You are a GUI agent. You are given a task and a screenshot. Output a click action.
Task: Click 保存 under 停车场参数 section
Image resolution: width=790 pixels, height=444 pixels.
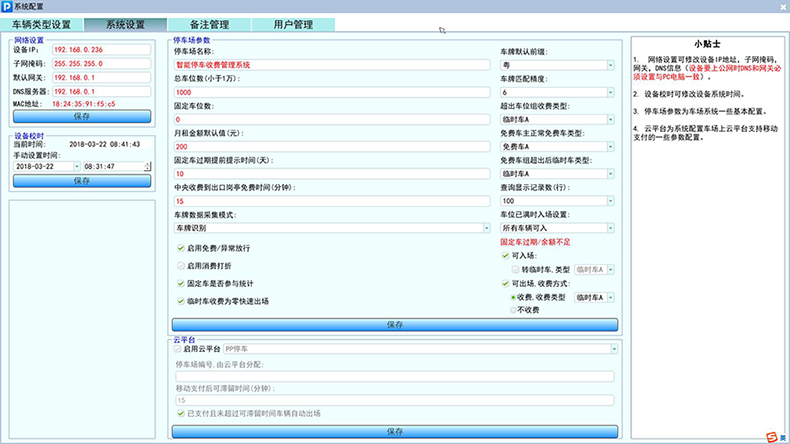pos(394,324)
